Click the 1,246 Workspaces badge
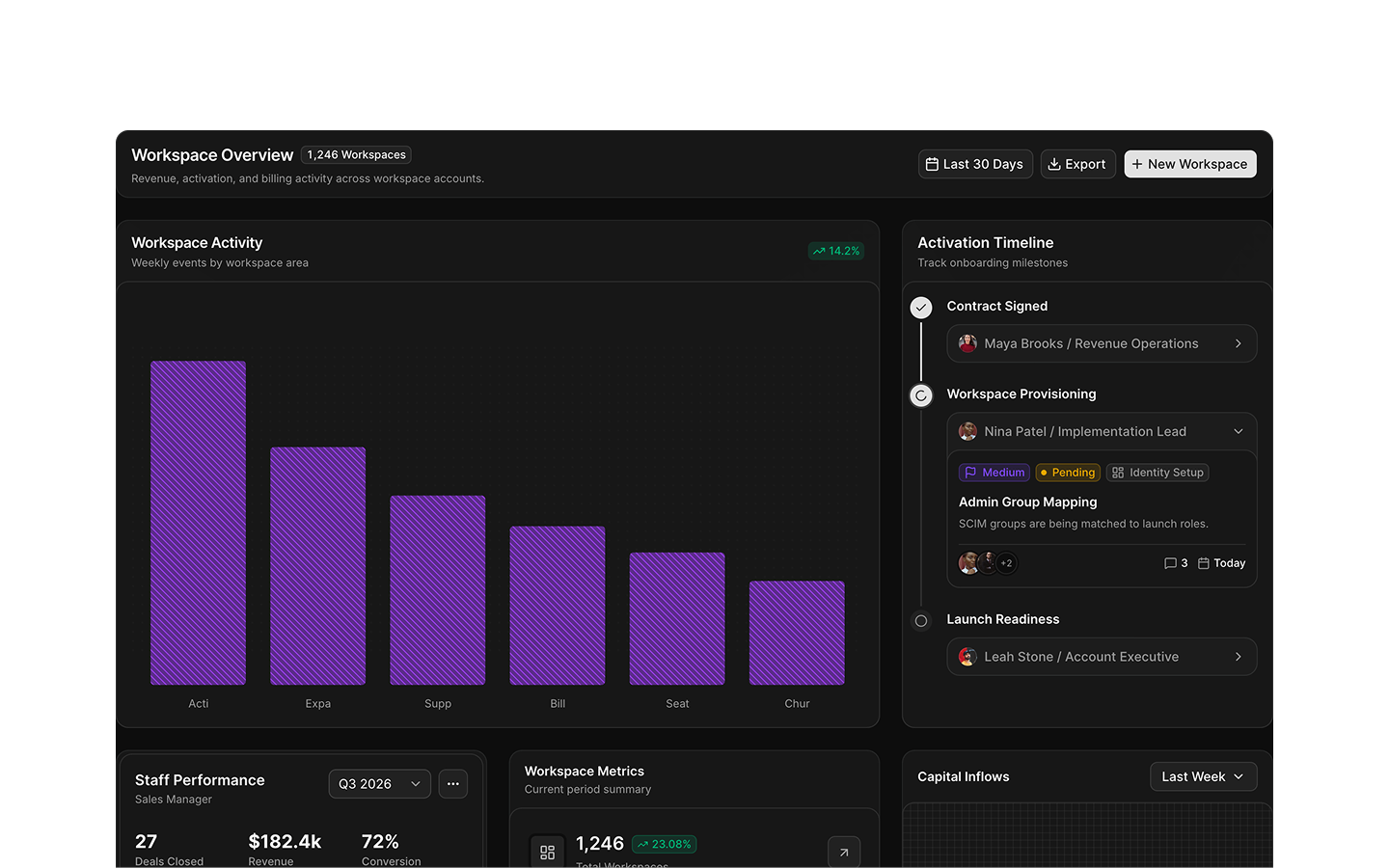 click(356, 154)
